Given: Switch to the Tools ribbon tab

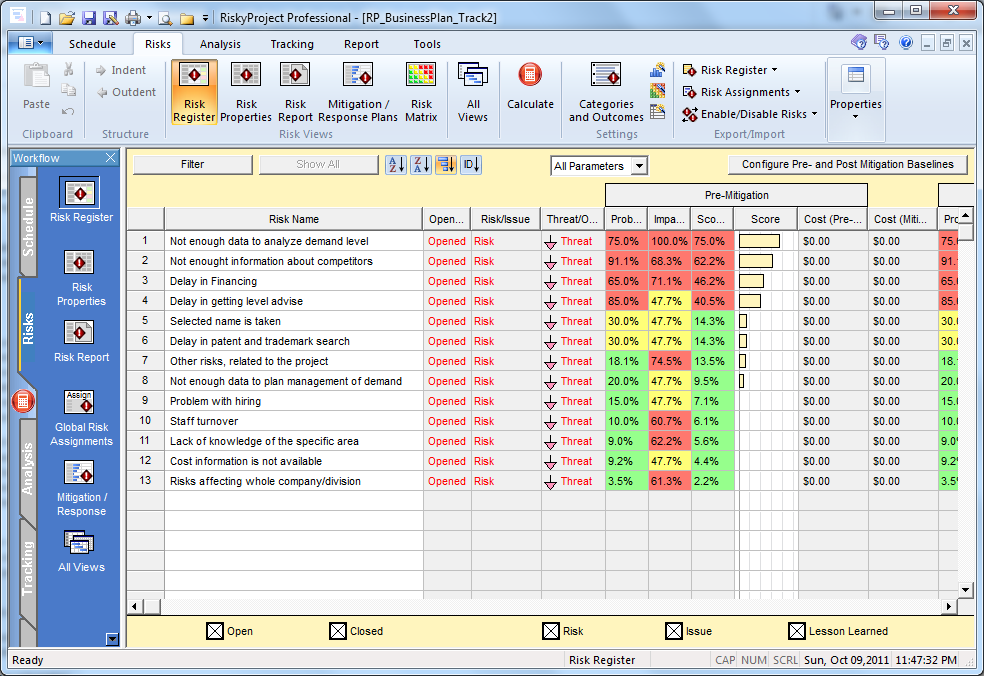Looking at the screenshot, I should (x=427, y=44).
